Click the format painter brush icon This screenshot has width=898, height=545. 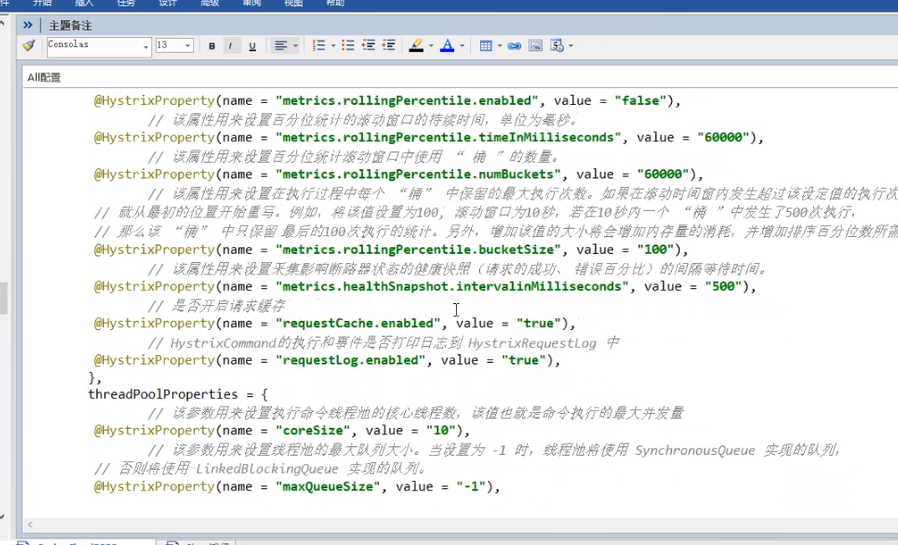(29, 45)
